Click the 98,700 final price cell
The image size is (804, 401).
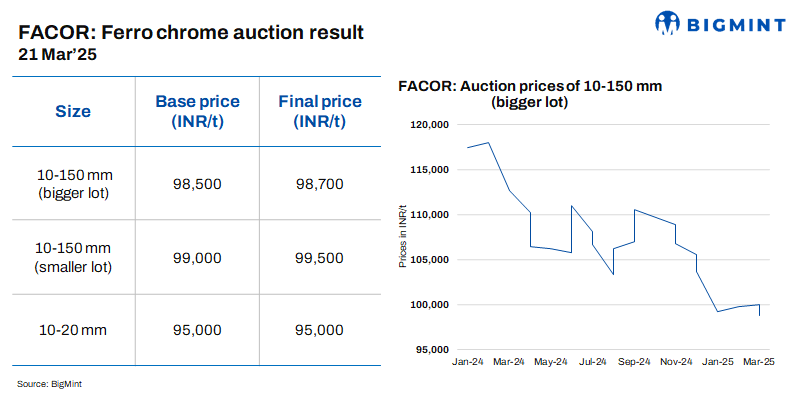tap(320, 184)
